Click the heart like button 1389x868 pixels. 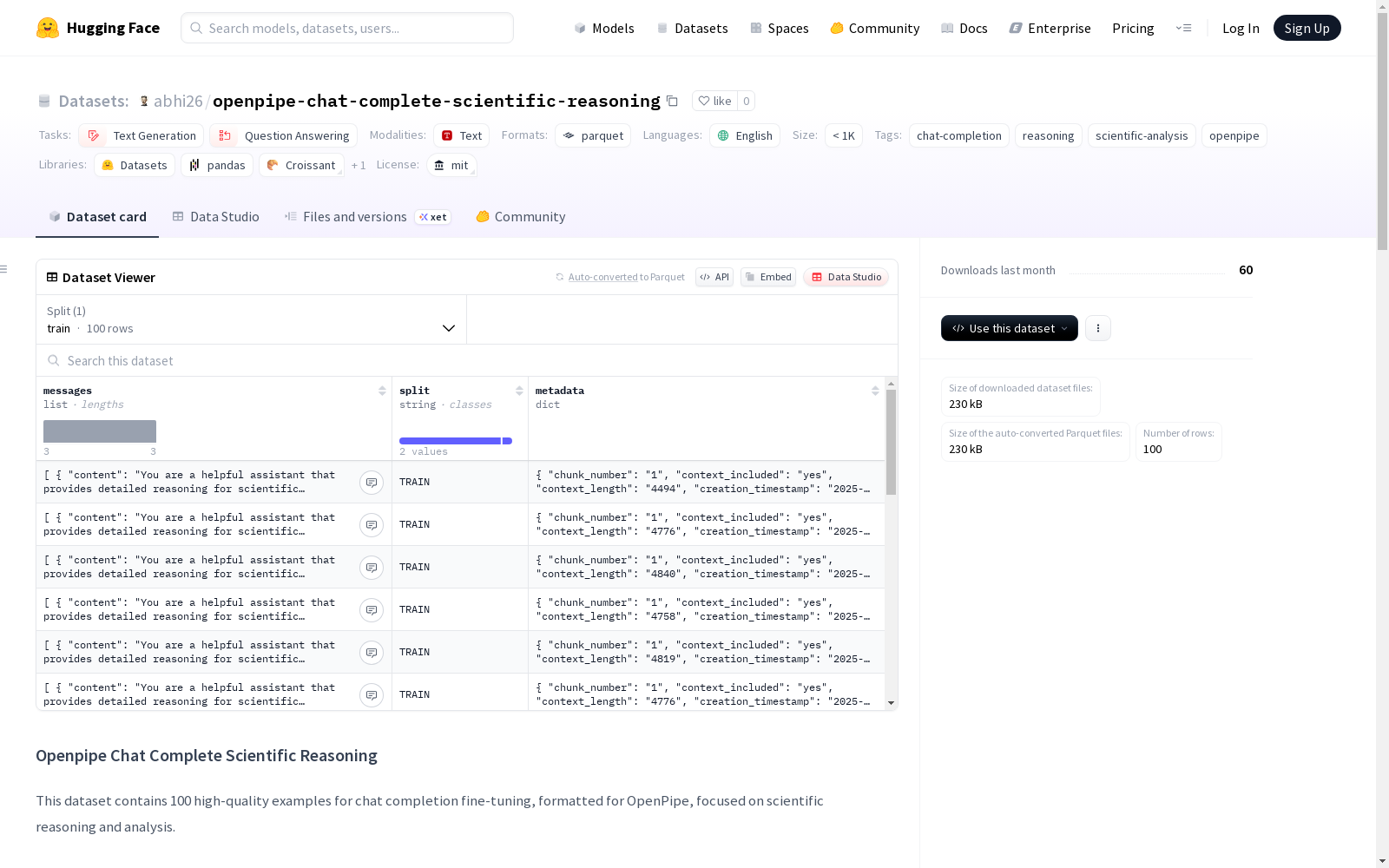tap(714, 101)
